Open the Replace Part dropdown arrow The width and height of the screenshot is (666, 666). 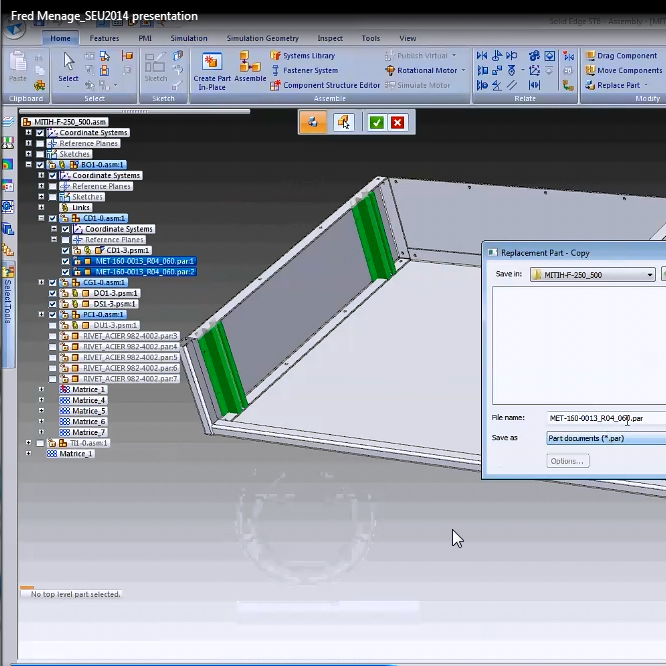(646, 85)
